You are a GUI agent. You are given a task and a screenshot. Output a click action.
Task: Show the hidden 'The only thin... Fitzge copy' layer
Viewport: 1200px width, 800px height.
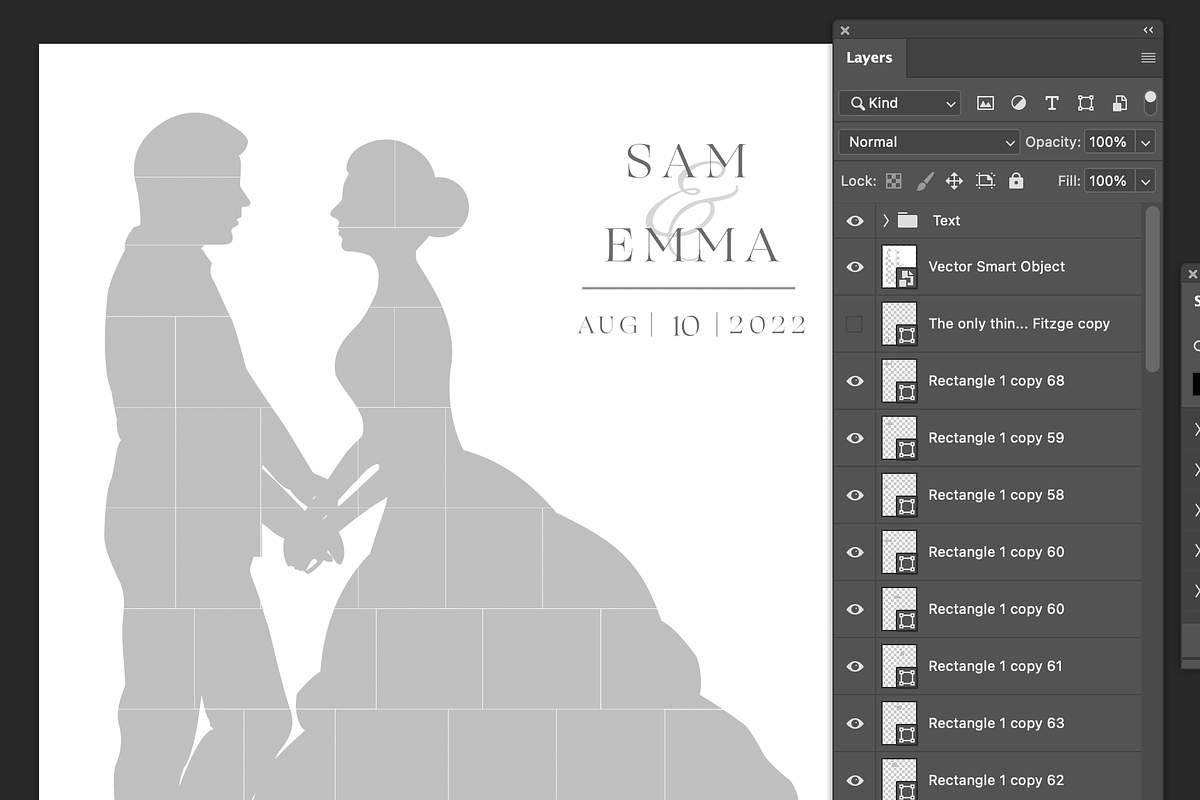click(855, 324)
